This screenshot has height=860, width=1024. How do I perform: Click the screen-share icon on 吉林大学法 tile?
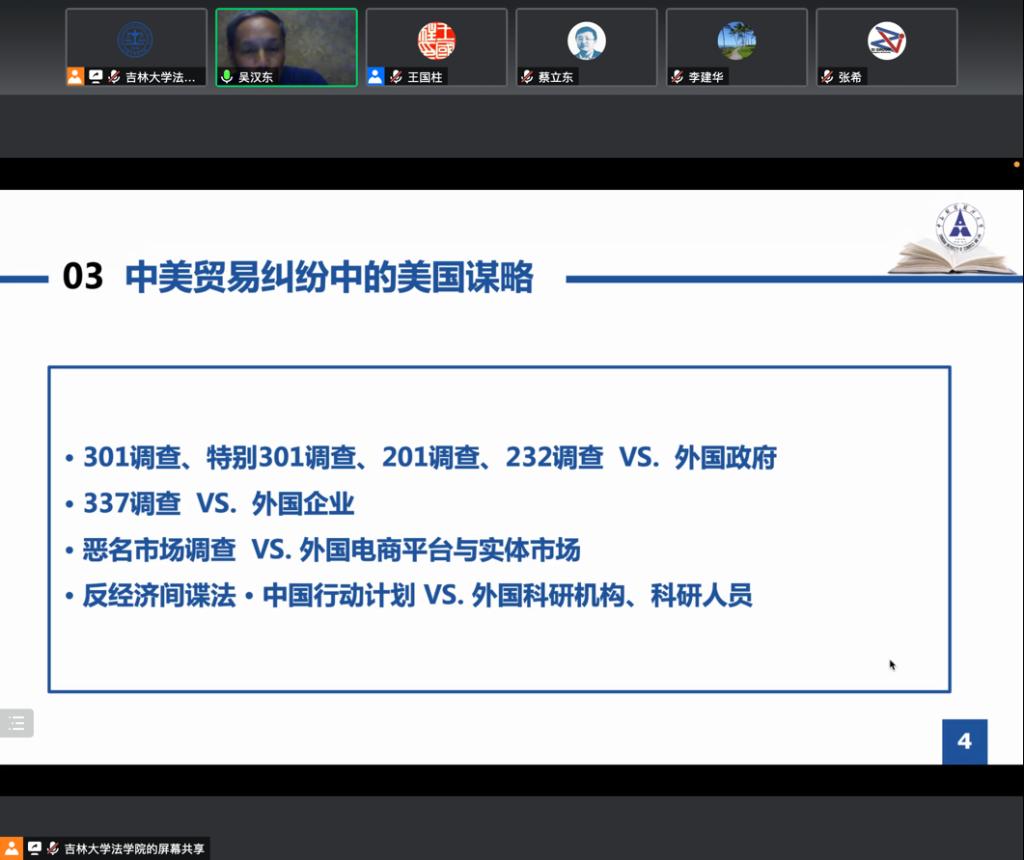pos(96,77)
